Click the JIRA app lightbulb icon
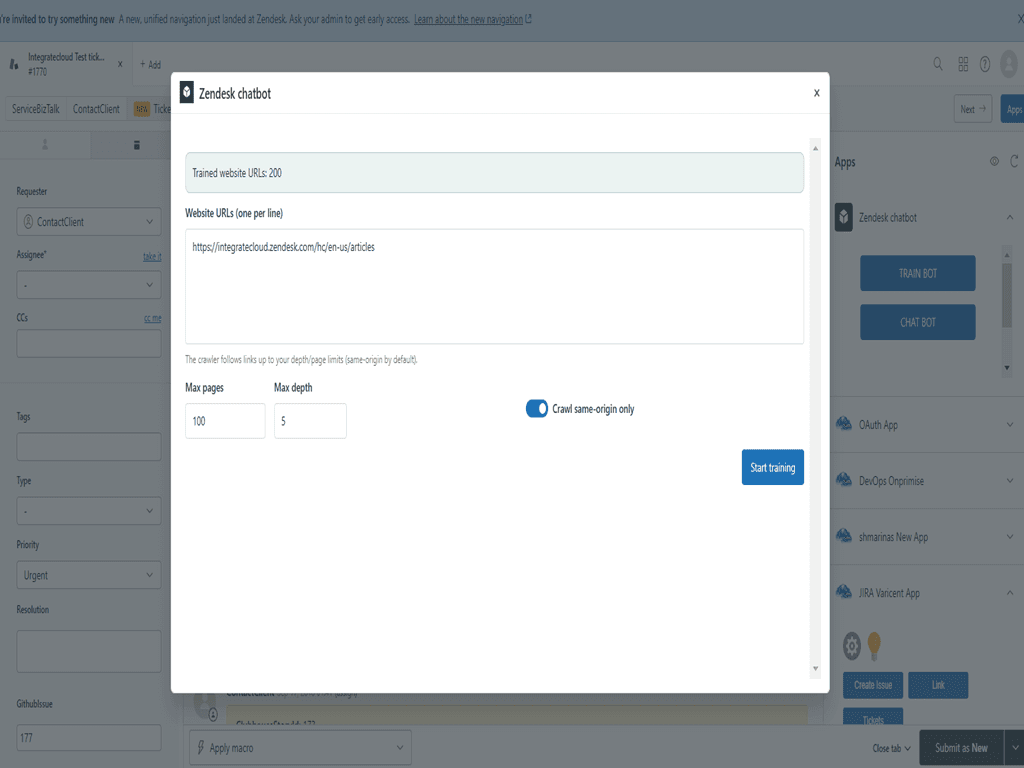The image size is (1024, 768). (874, 645)
